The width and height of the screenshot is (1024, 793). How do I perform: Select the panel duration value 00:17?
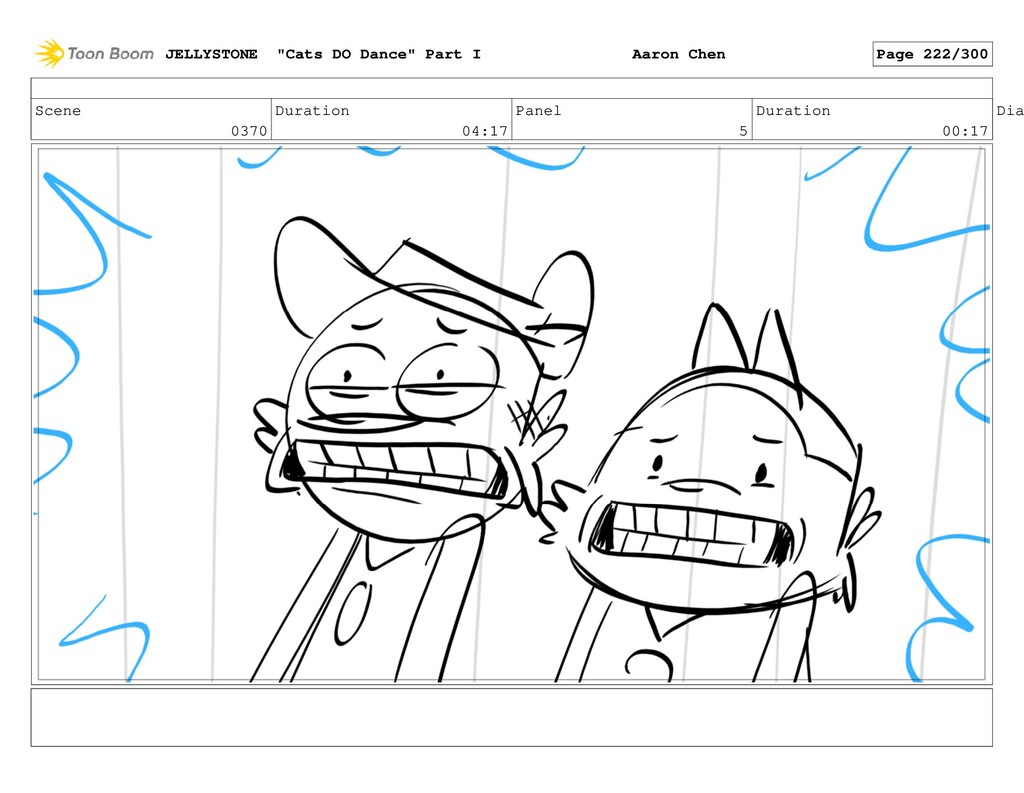(965, 131)
